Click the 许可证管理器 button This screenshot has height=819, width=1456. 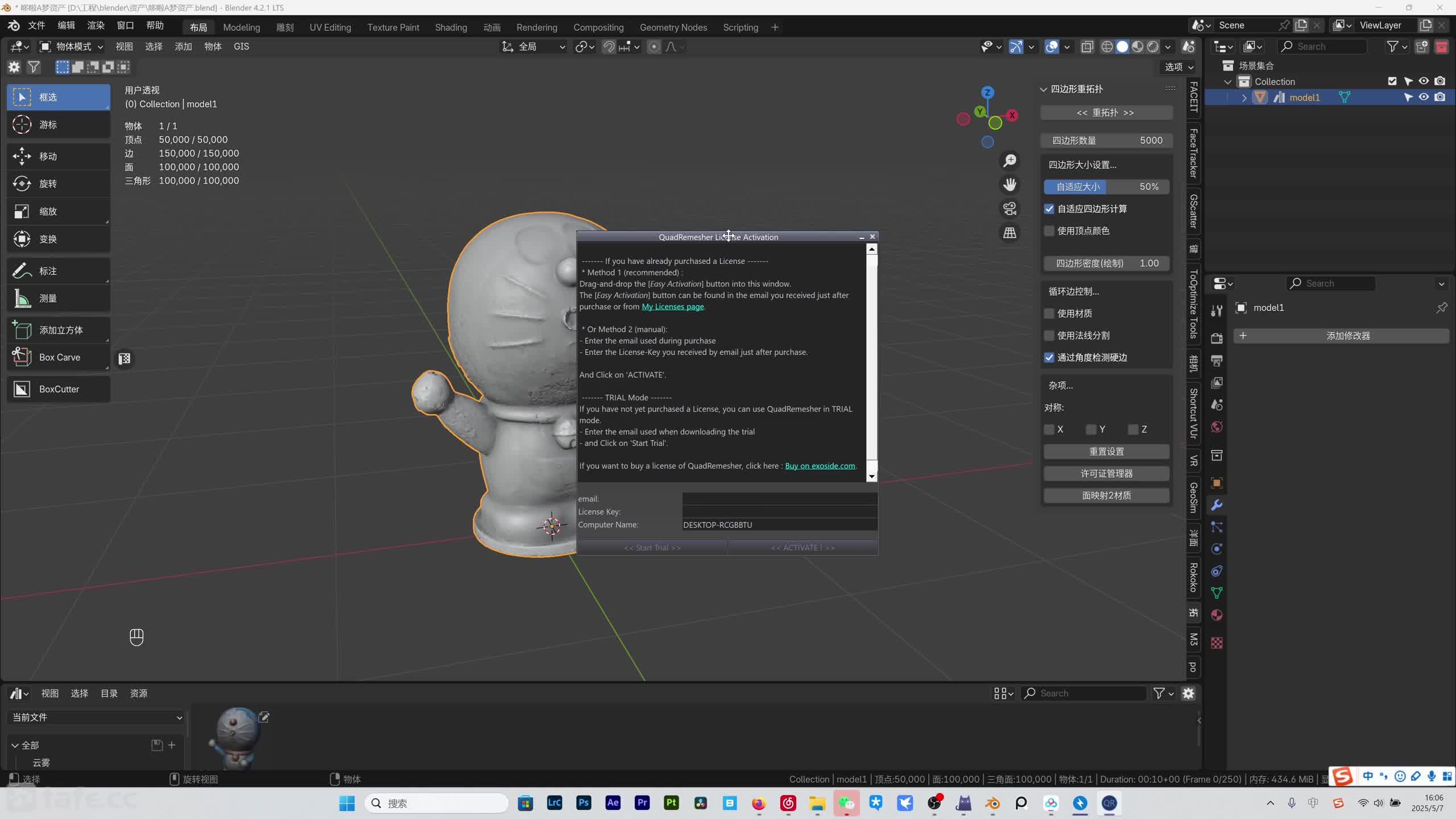(1106, 474)
